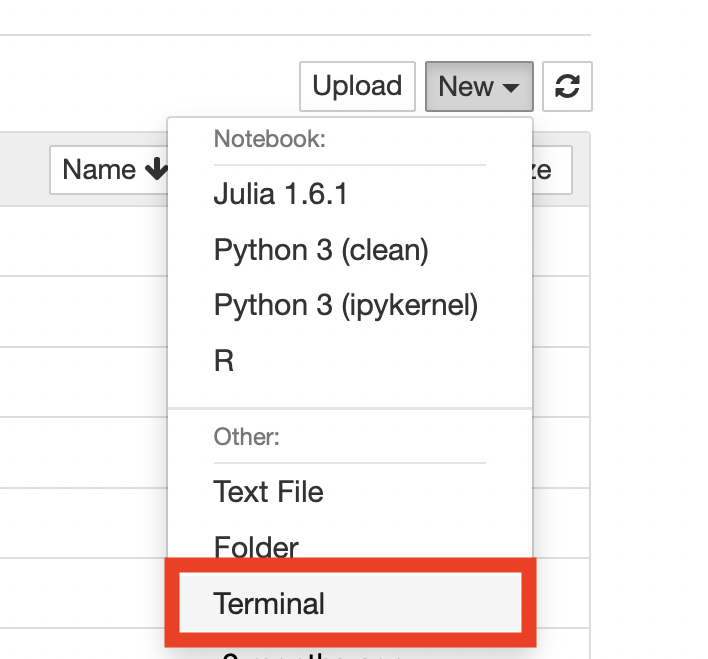
Task: Choose Python 3 (ipykernel) from the menu
Action: click(346, 305)
